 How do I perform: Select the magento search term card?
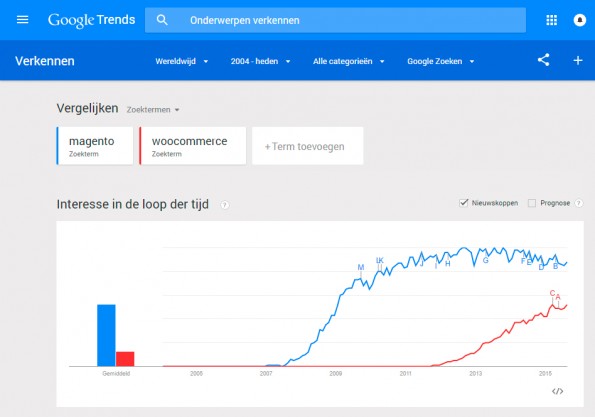click(95, 146)
